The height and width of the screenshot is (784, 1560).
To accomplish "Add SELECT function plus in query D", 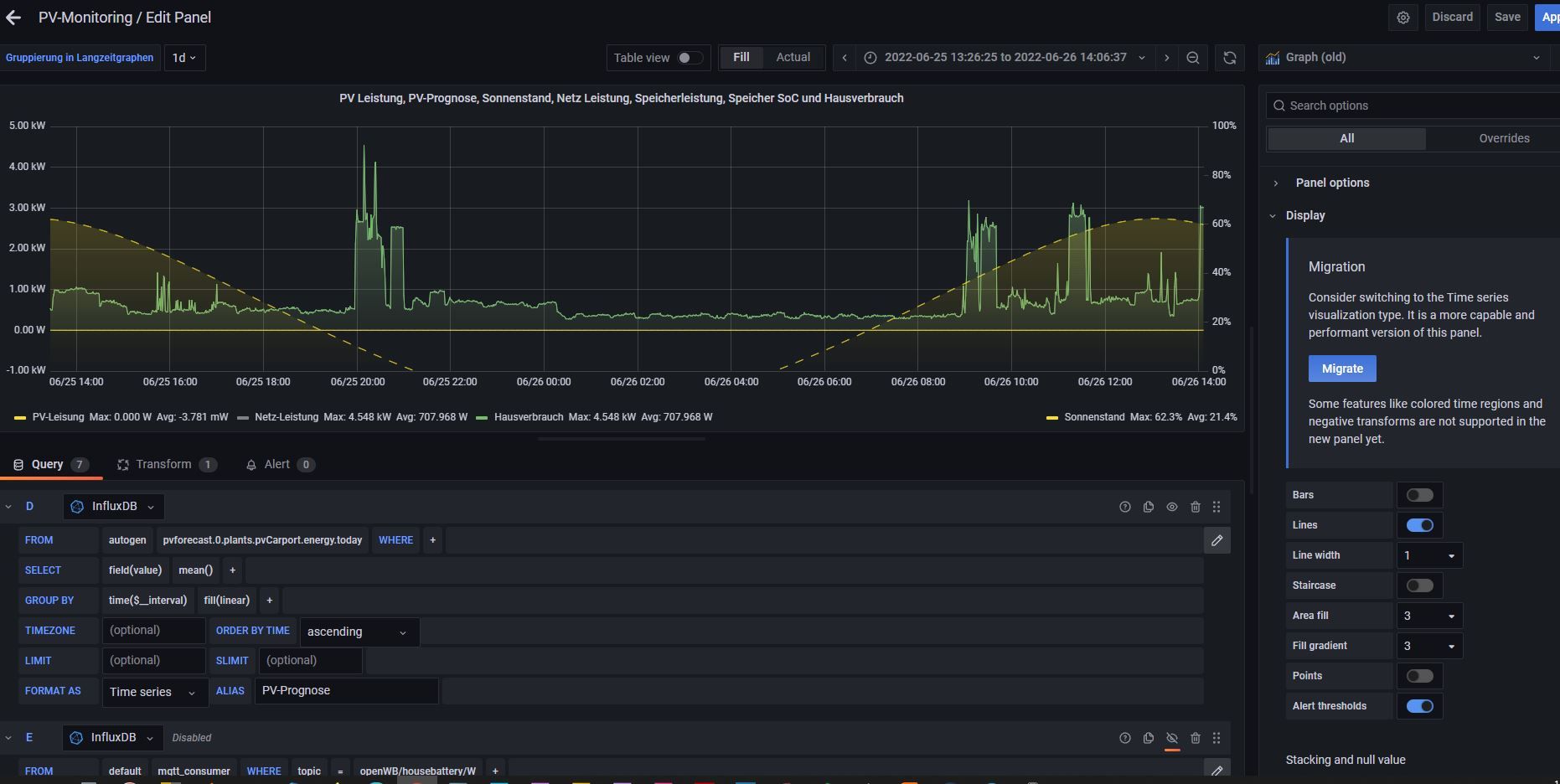I will click(233, 570).
